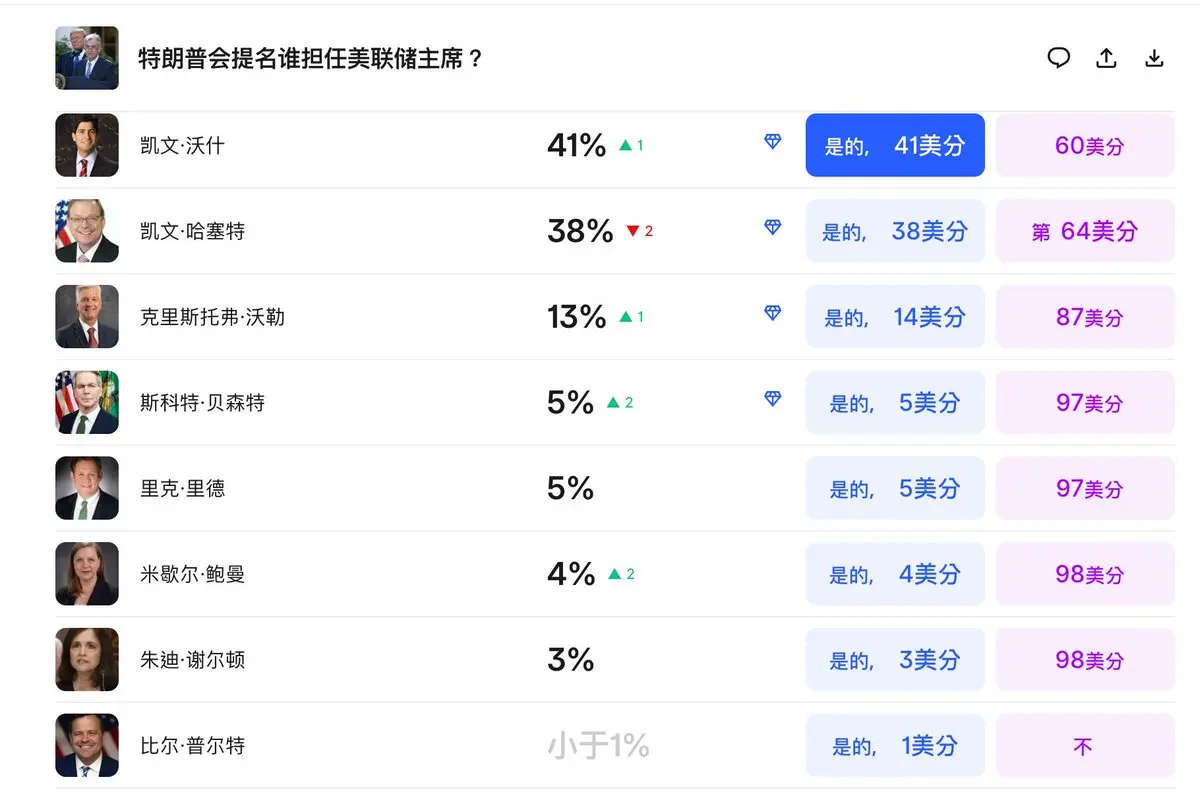Viewport: 1200px width, 798px height.
Task: Click the download icon at top right
Action: tap(1154, 58)
